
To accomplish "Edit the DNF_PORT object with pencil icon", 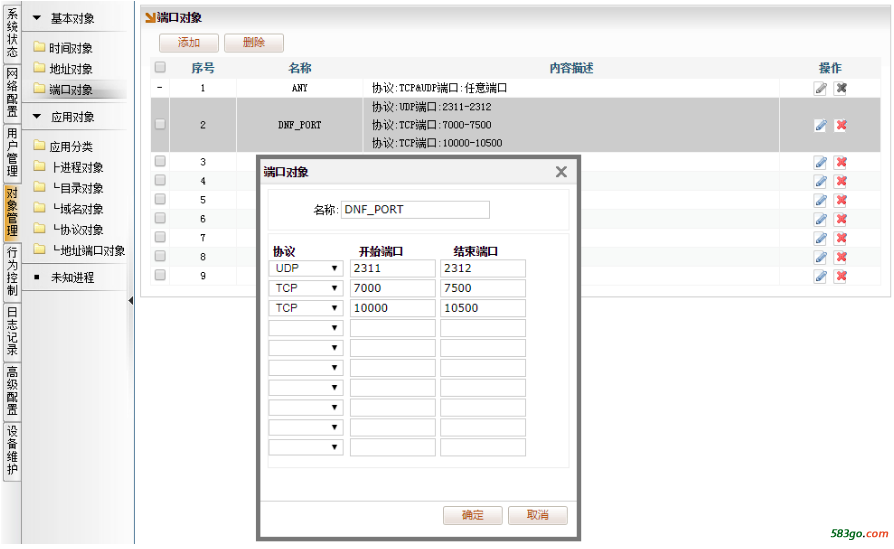I will coord(820,125).
